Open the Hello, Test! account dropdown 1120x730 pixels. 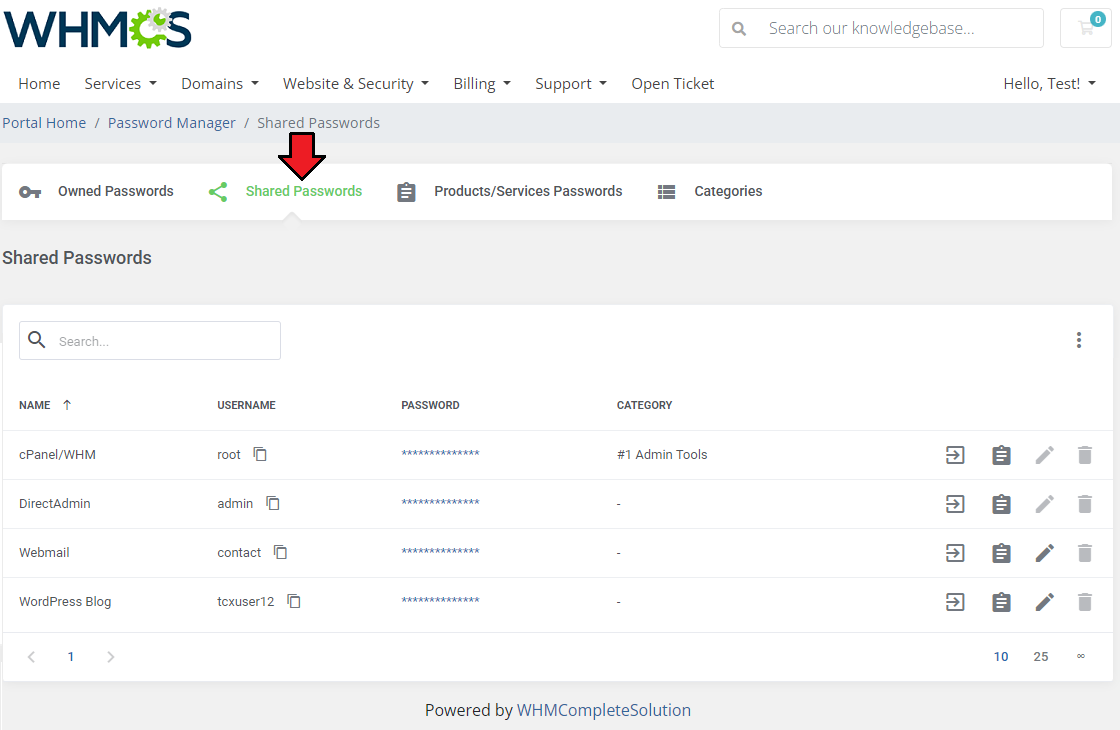(1049, 84)
